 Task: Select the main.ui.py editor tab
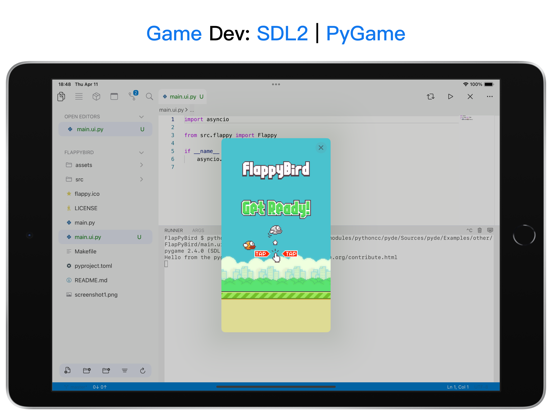(182, 96)
